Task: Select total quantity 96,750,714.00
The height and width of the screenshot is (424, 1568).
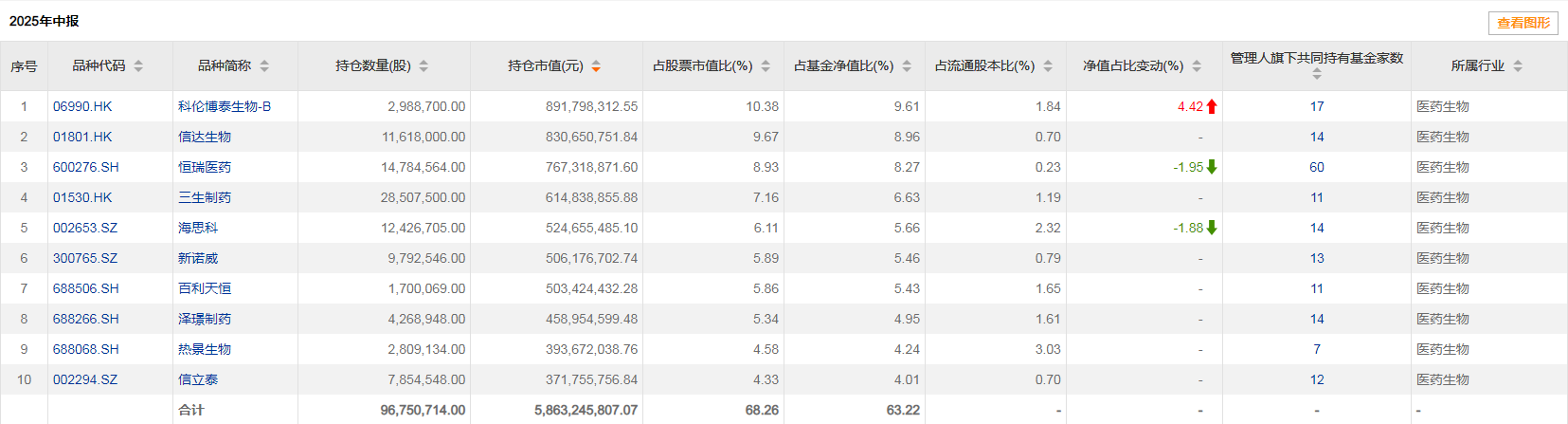Action: pos(423,410)
